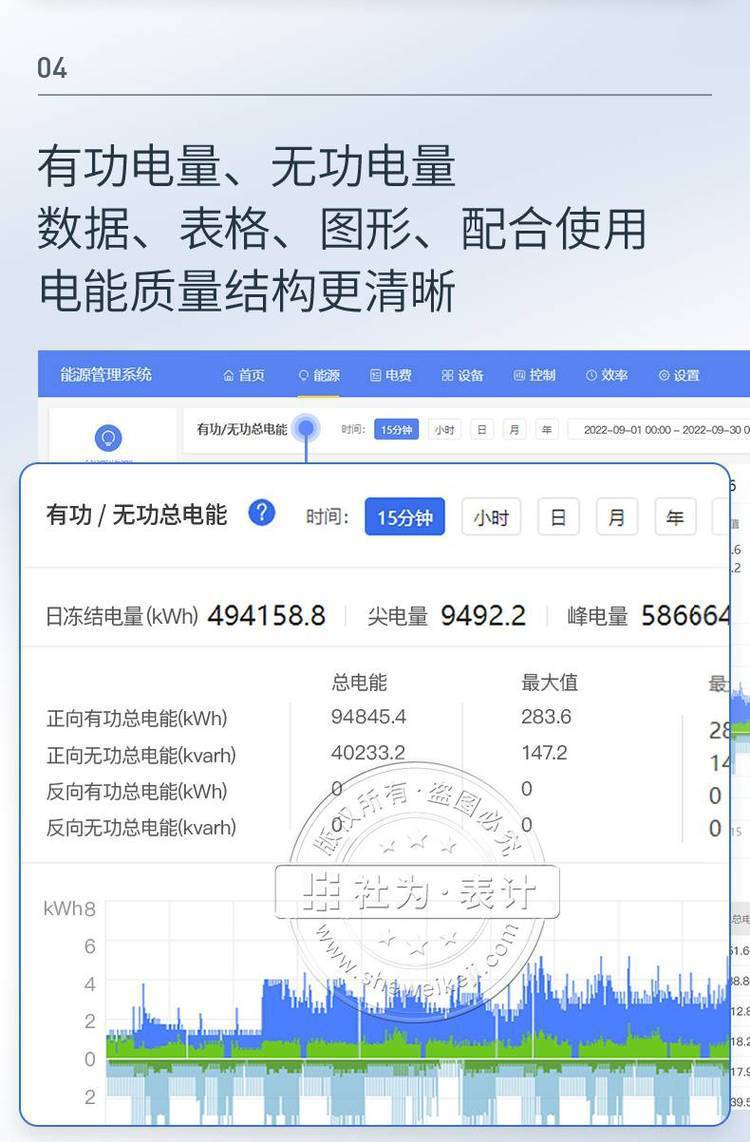Select the large 15分钟 interval option

tap(404, 517)
